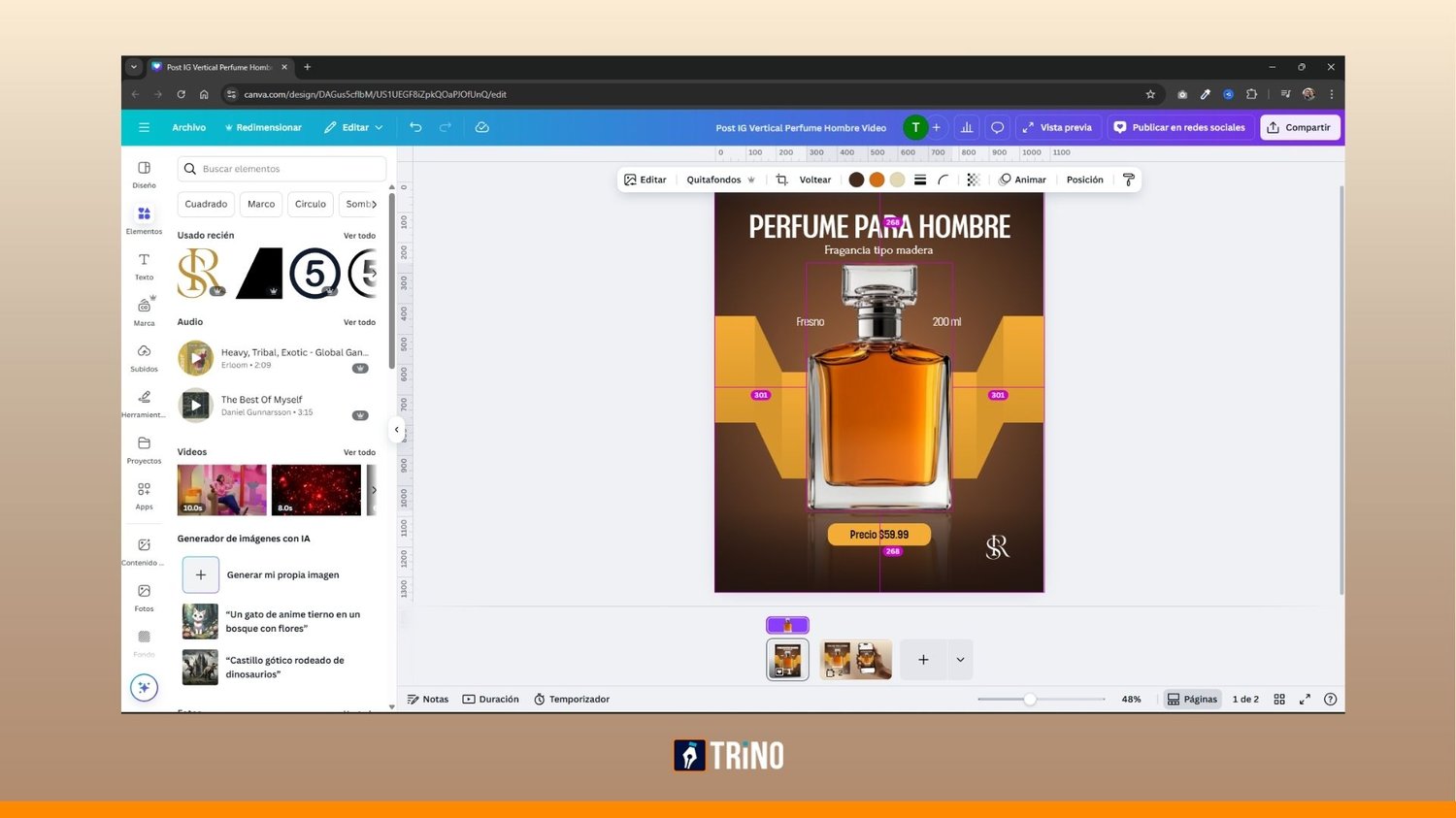This screenshot has width=1456, height=818.
Task: Enter fullscreen presentation mode icon
Action: point(1305,699)
